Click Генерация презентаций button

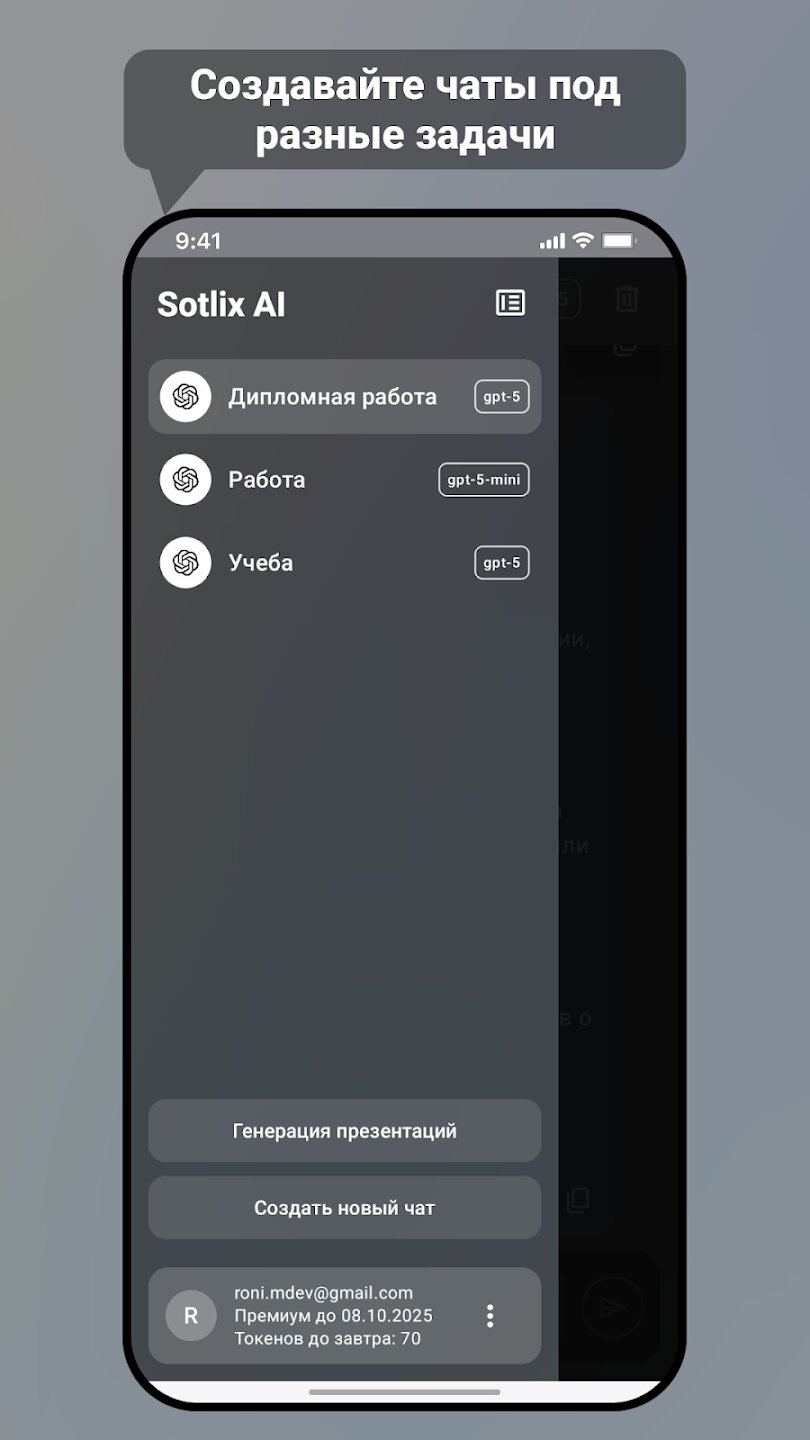pos(345,1131)
